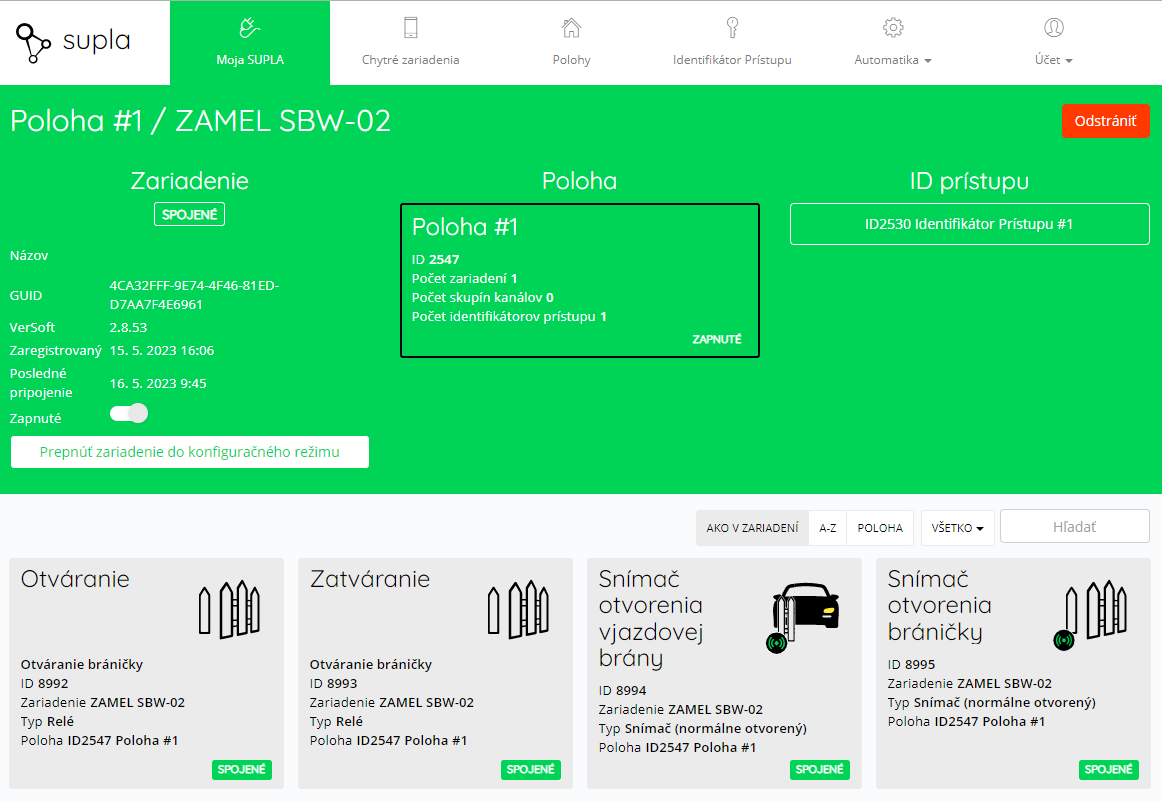Screen dimensions: 1162x801
Task: Click the Názov field label
Action: point(29,256)
